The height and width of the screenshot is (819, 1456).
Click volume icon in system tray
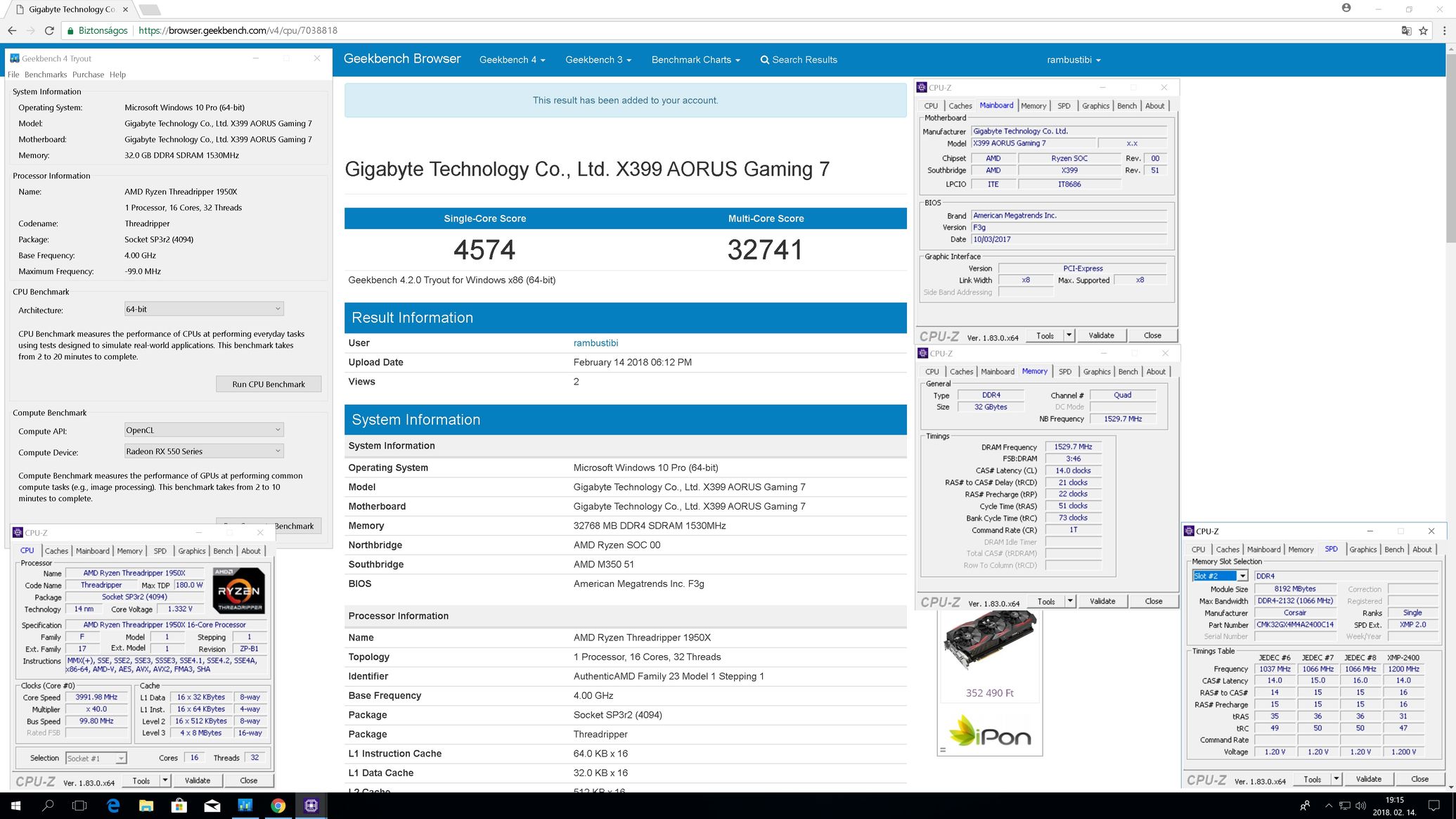(x=1360, y=806)
